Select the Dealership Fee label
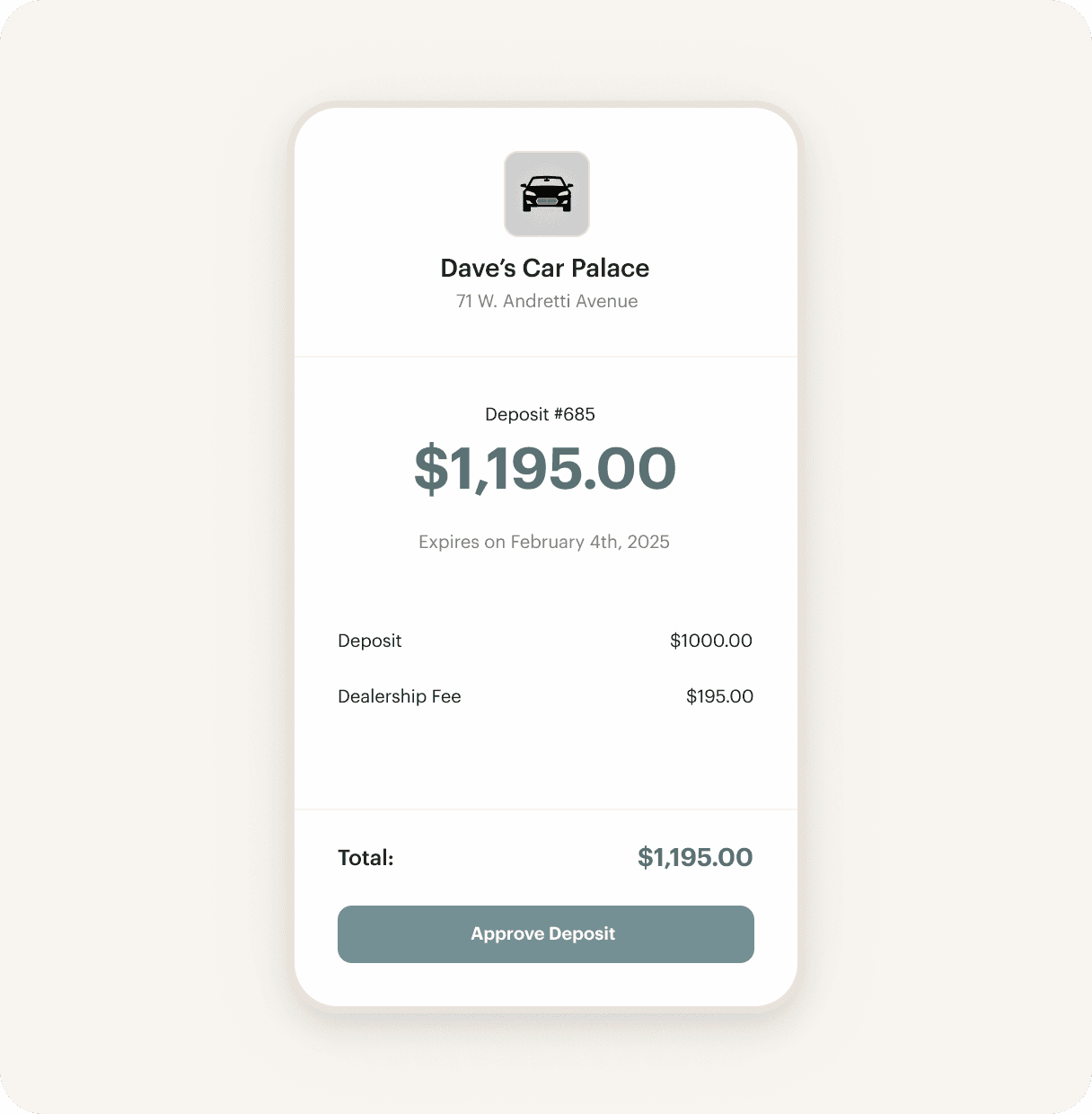1092x1114 pixels. [399, 696]
